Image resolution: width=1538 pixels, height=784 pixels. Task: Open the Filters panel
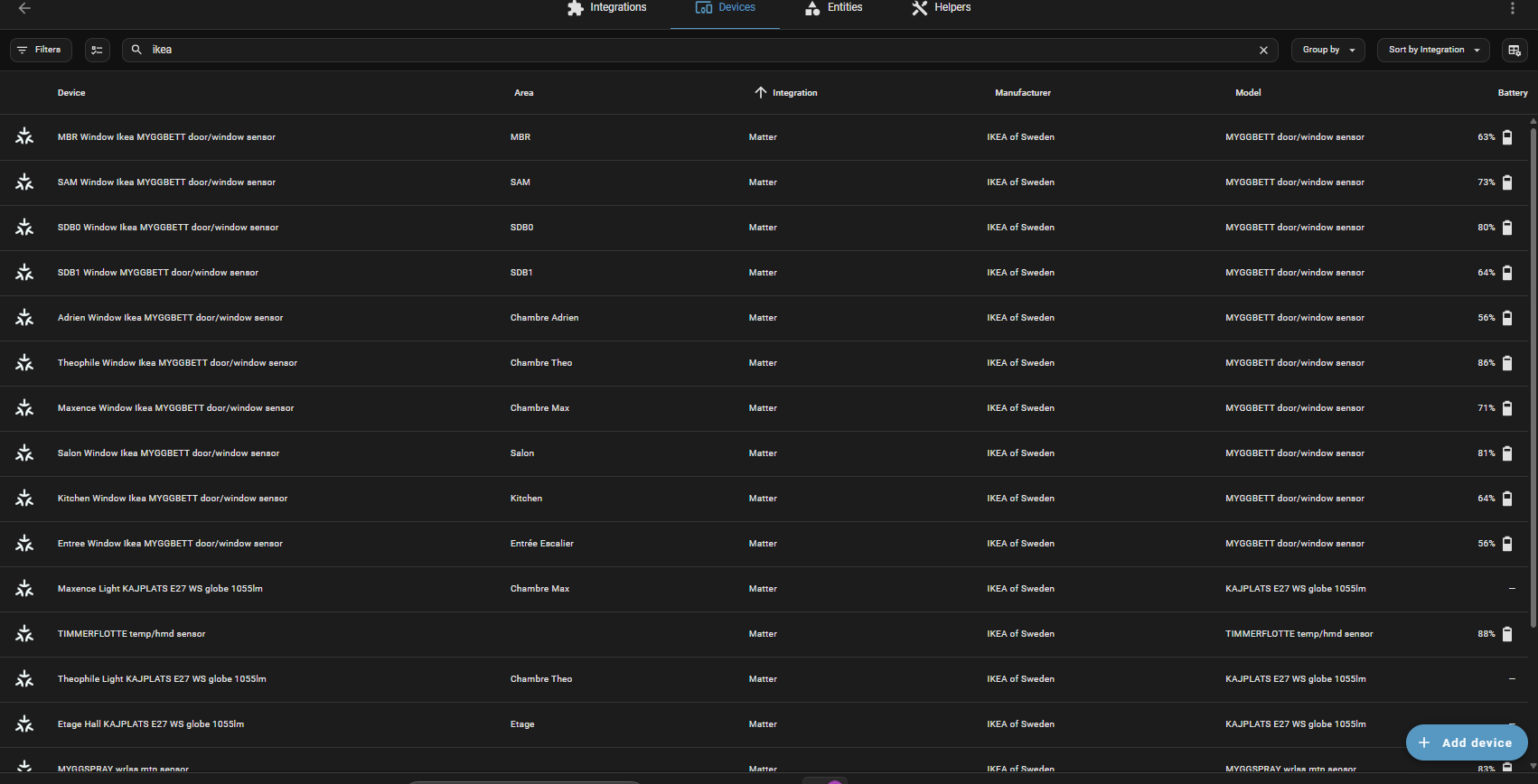(x=41, y=50)
